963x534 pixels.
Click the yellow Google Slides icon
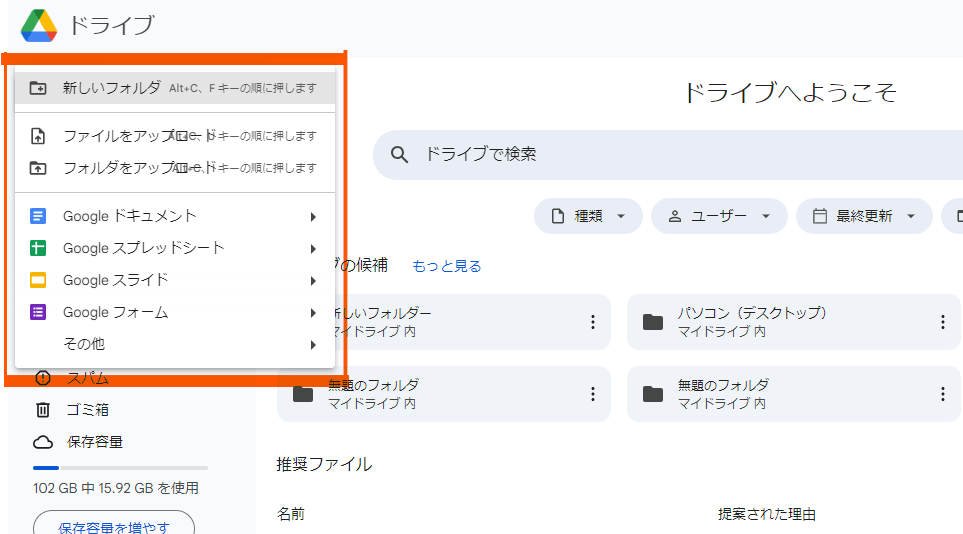pyautogui.click(x=38, y=280)
